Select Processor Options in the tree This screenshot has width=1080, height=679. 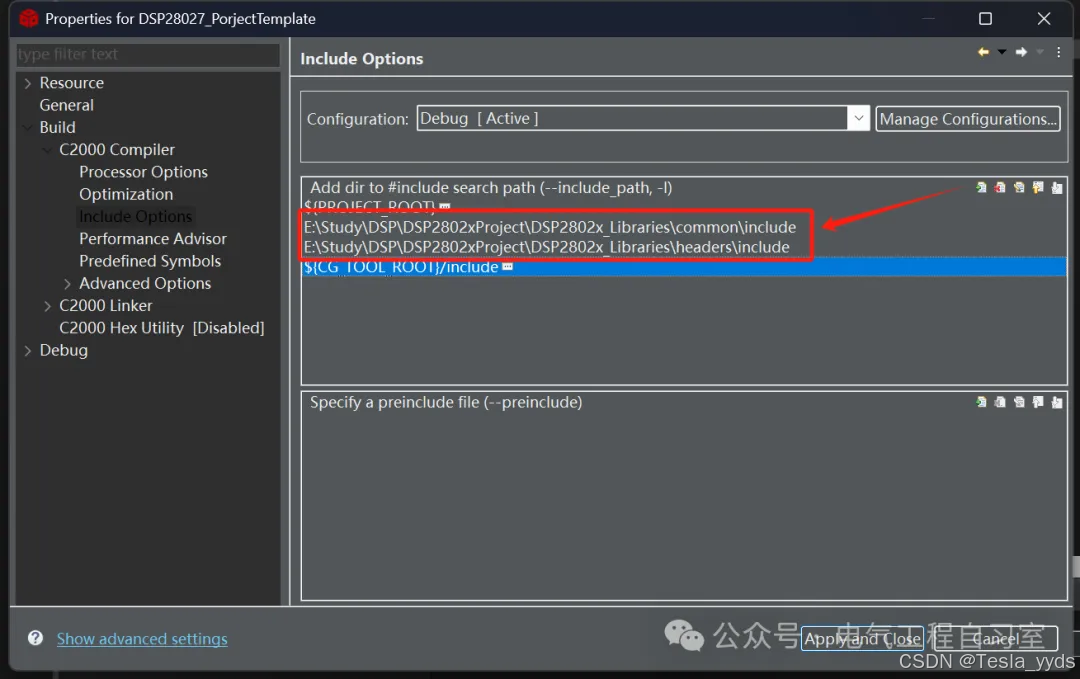143,172
